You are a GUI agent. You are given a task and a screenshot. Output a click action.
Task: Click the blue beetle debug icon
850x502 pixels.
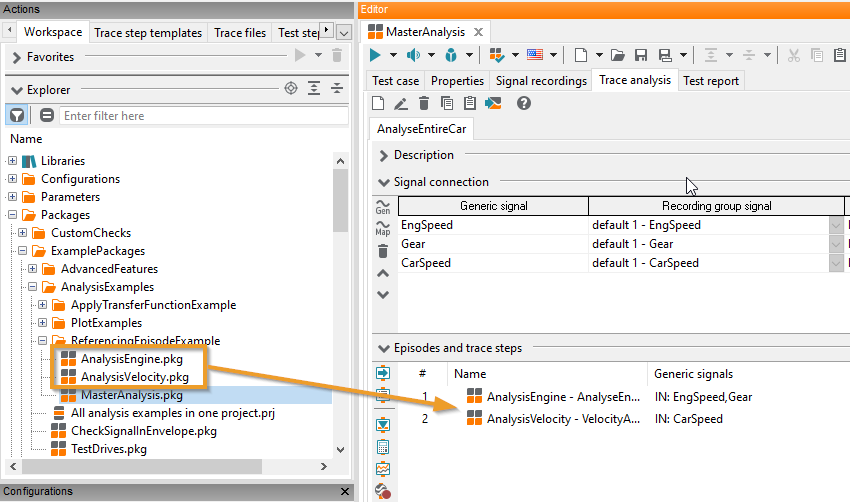tap(451, 55)
